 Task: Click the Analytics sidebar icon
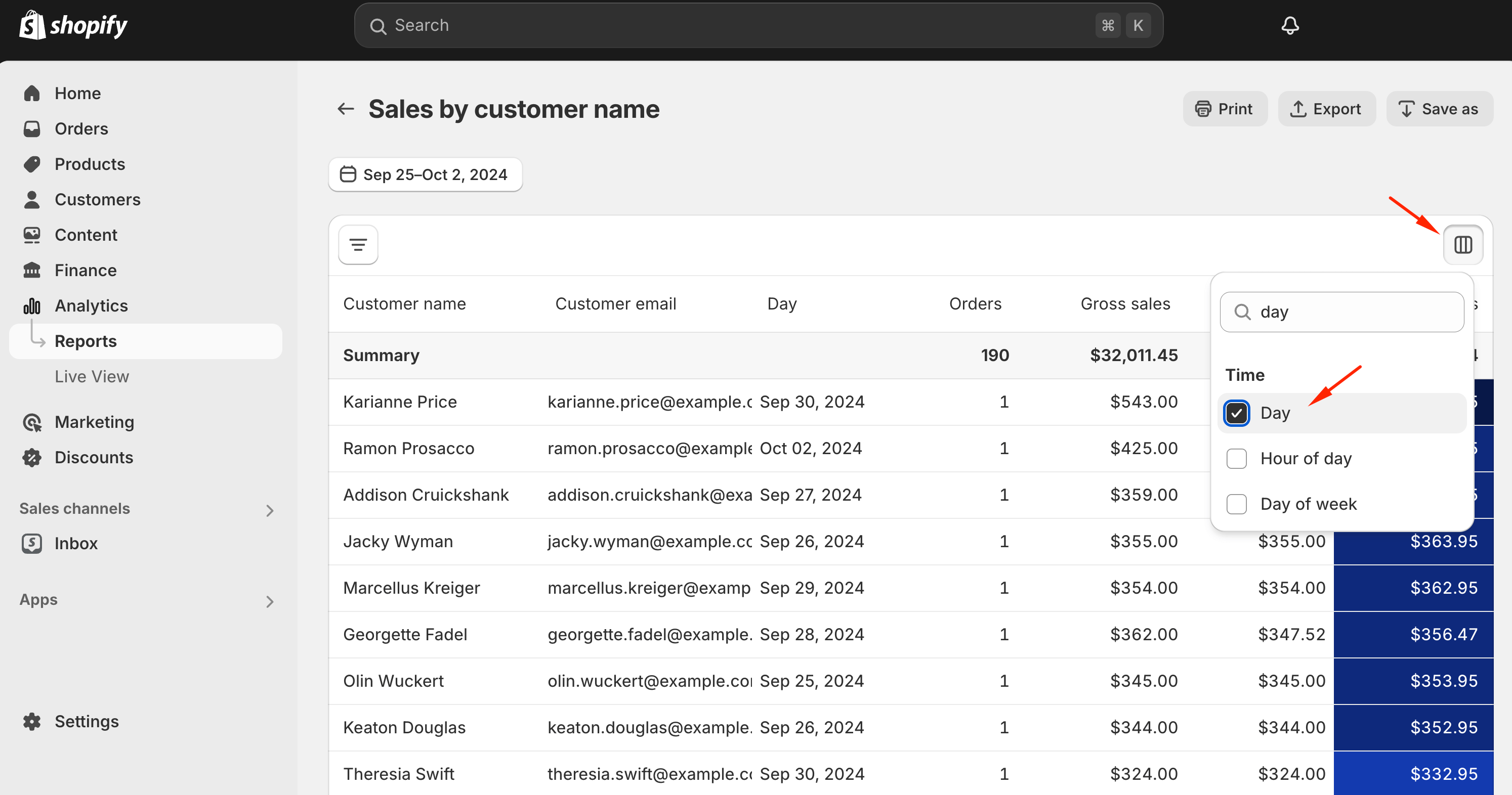pos(33,305)
